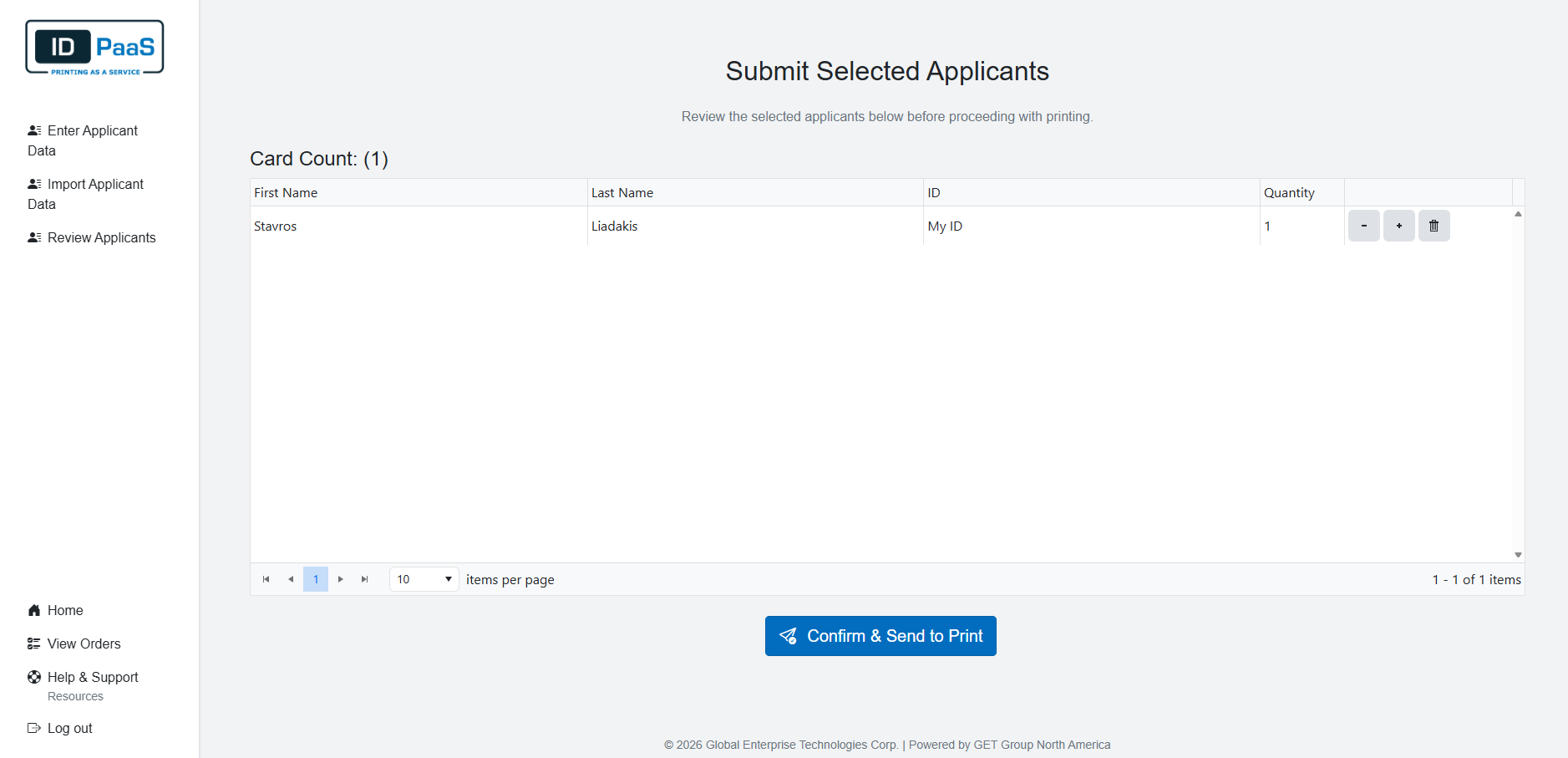Open the items per page dropdown
Screen dimensions: 1568x758
pos(424,578)
